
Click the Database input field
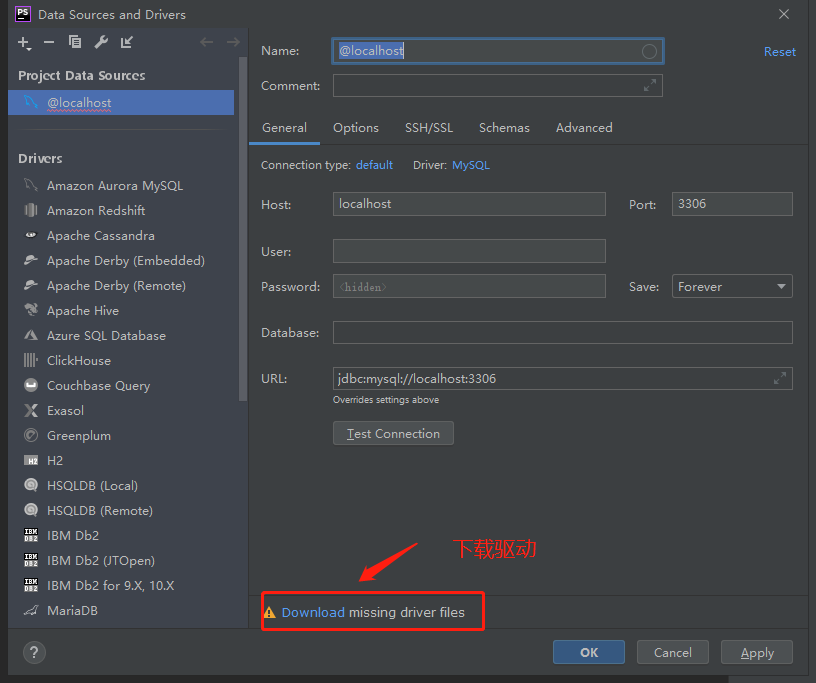tap(563, 332)
